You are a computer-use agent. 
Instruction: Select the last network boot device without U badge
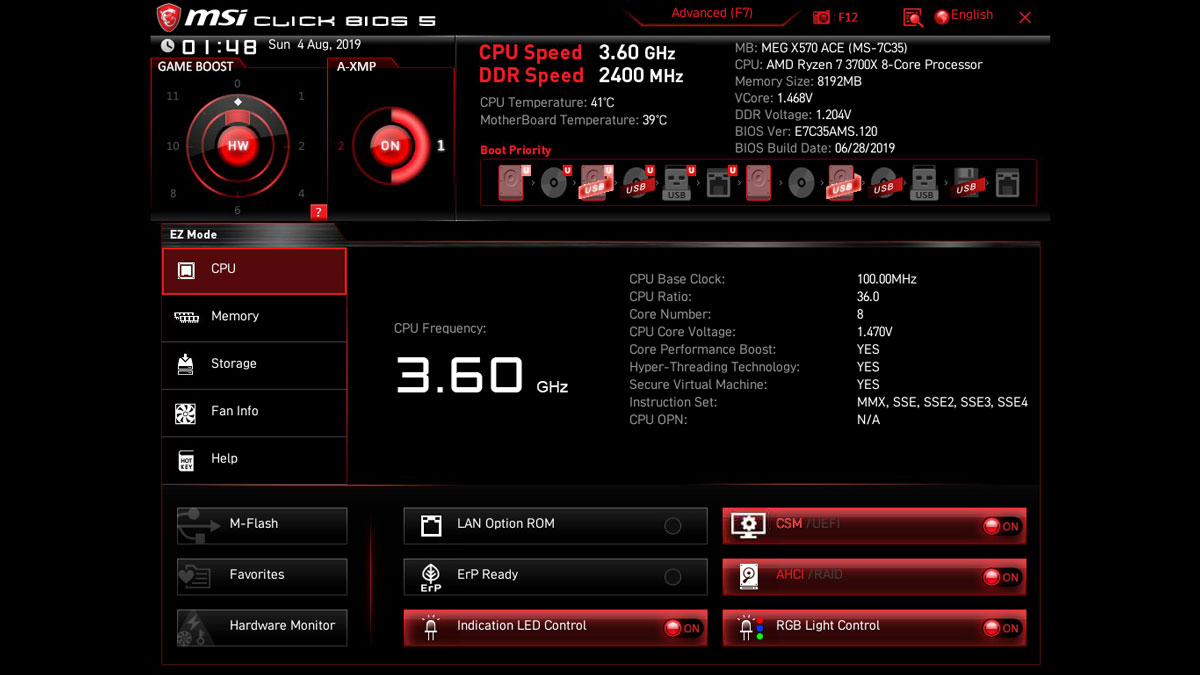click(1006, 183)
